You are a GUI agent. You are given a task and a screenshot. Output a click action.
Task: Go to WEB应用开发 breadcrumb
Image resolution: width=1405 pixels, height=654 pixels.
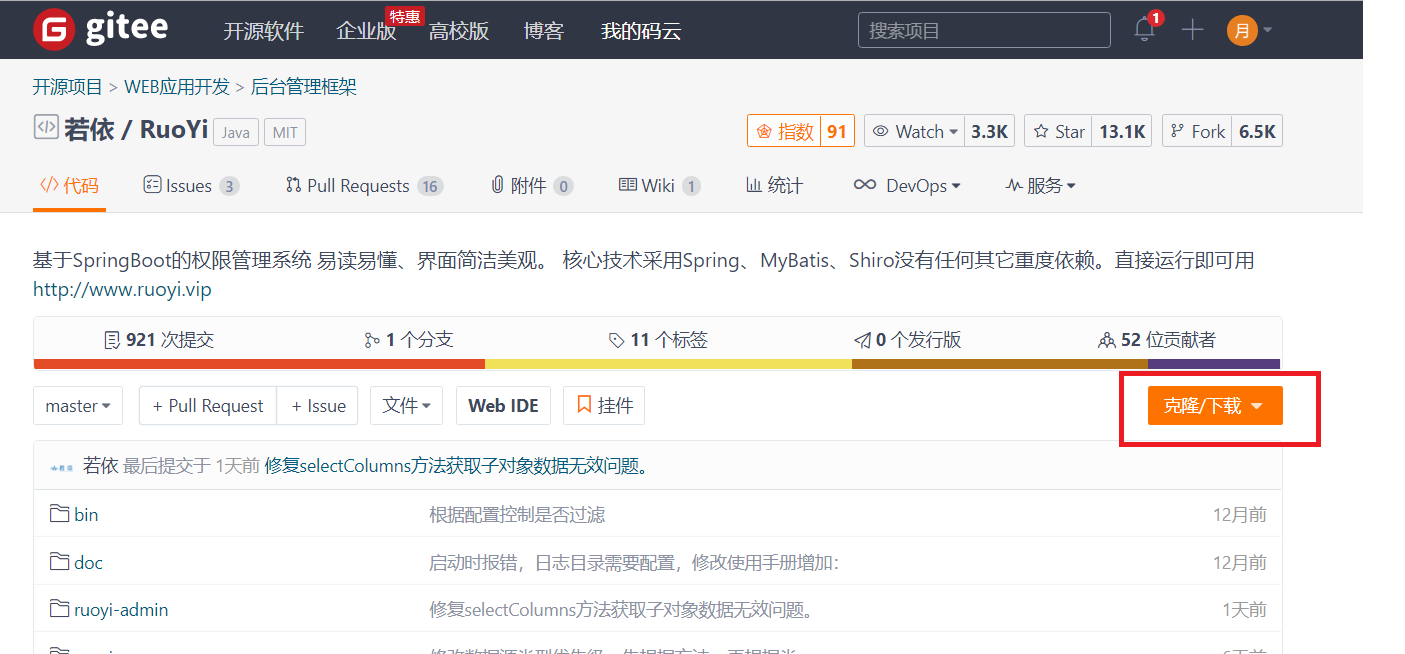pos(177,87)
